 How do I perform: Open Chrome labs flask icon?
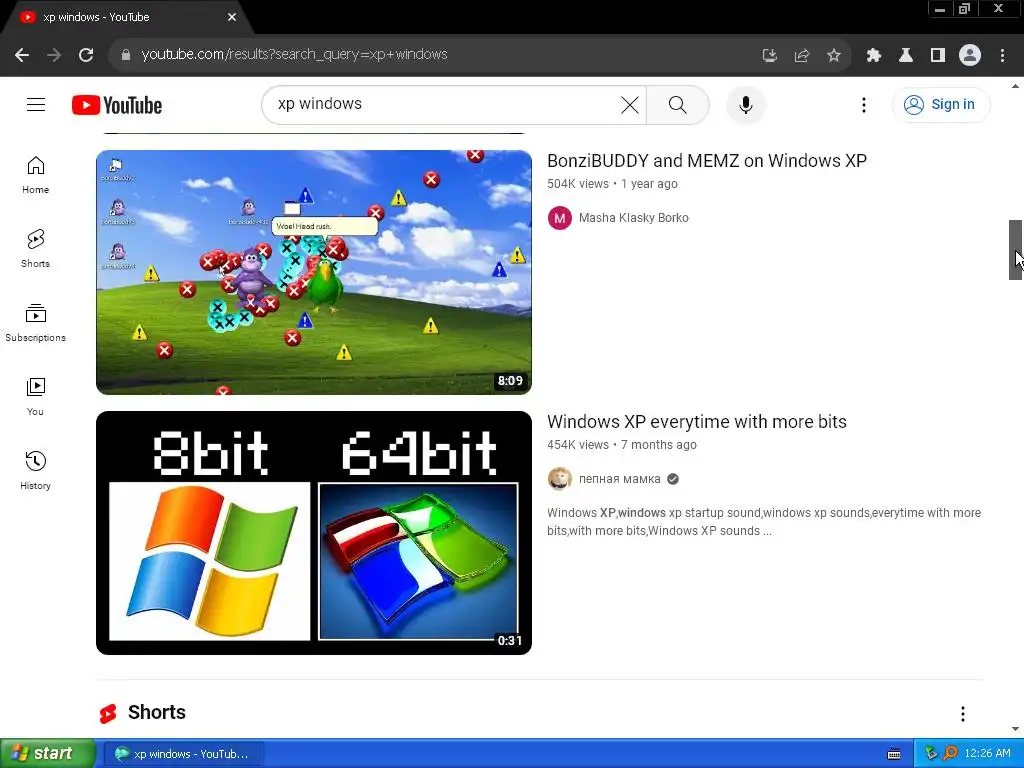(x=905, y=56)
